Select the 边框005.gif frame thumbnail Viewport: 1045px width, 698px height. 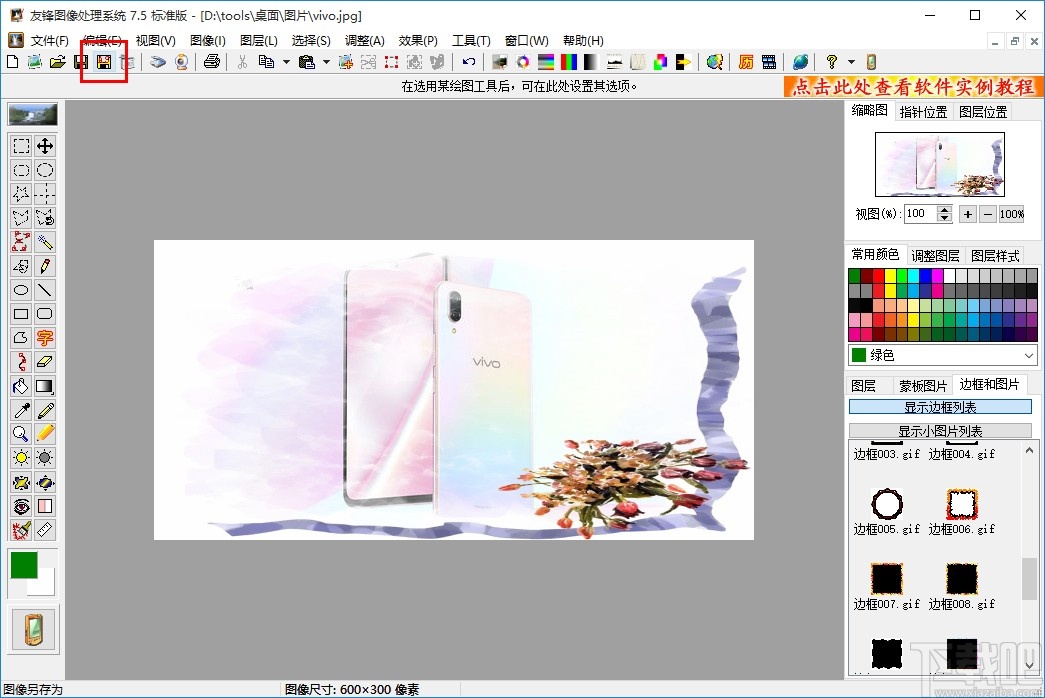coord(887,502)
